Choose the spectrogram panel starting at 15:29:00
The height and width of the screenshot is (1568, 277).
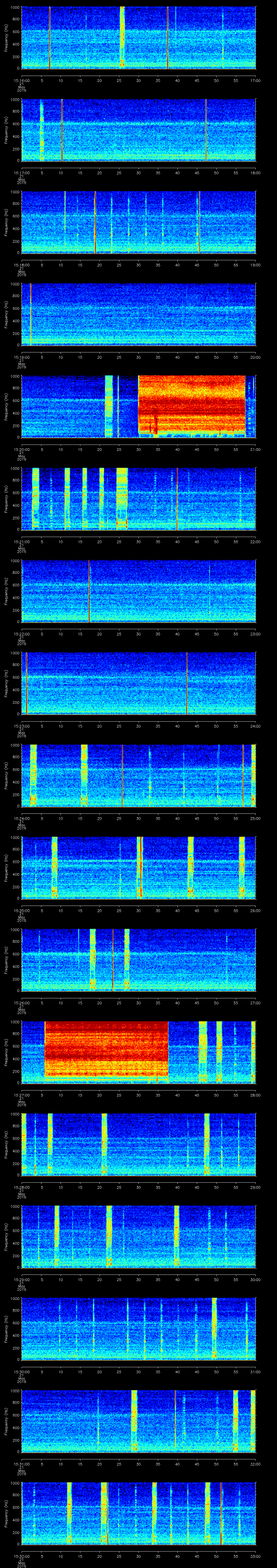tap(139, 1237)
